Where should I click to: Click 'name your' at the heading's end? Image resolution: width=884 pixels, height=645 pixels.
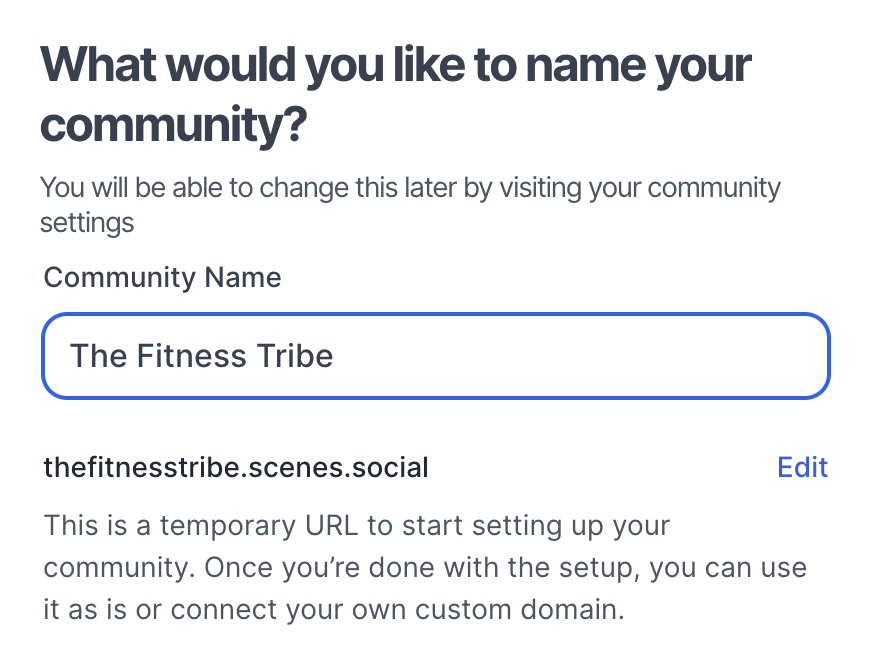tap(638, 67)
